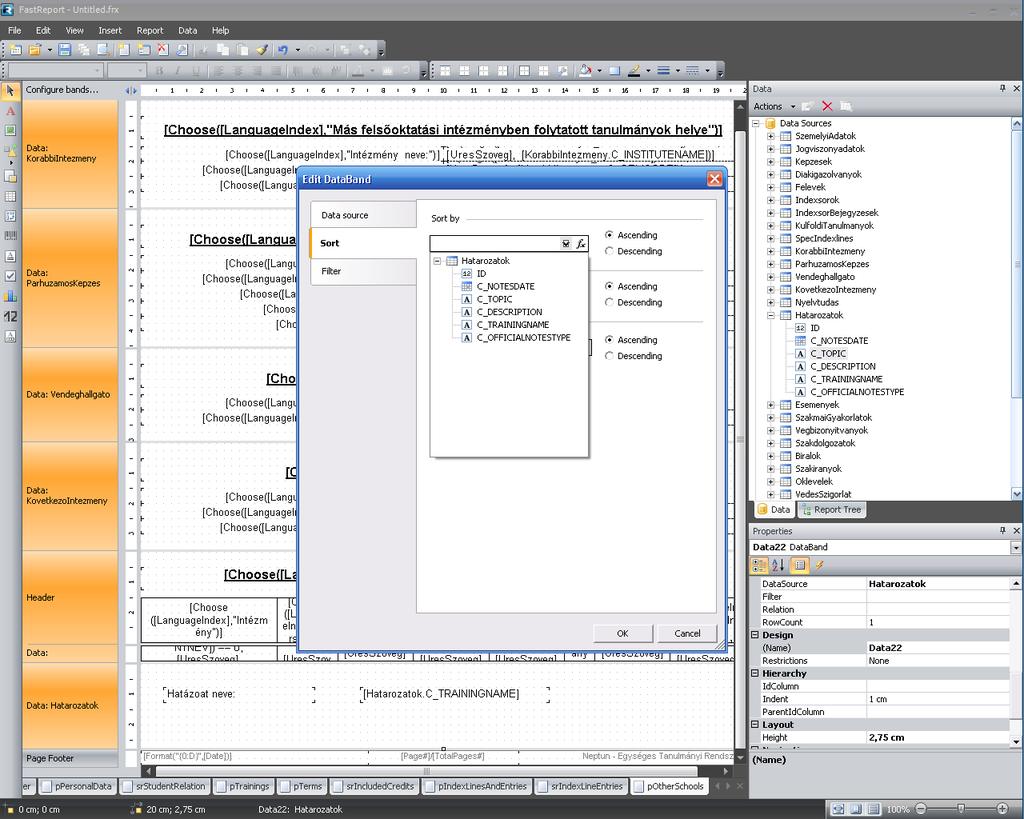Select first Descending radio button
The height and width of the screenshot is (819, 1024).
[x=609, y=251]
